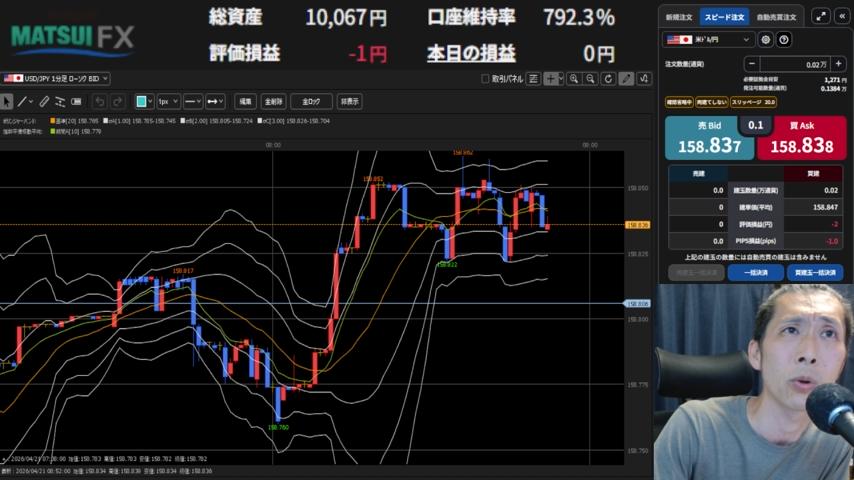
Task: Click the 総資産 value 10,067円
Action: (346, 17)
